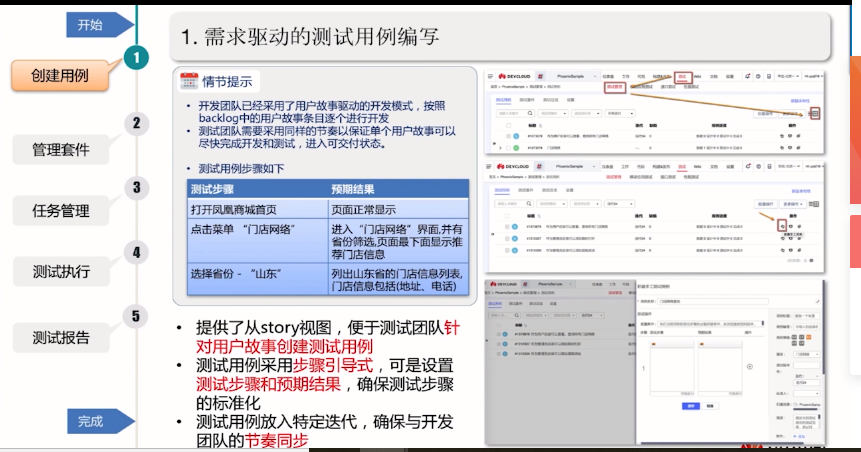Open module dropdown 门店网络 in bottom dialog

(x=807, y=354)
